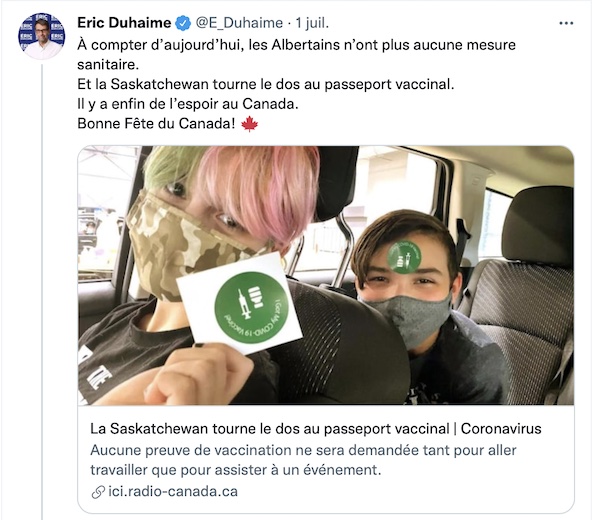Click the blue verified badge icon
The width and height of the screenshot is (600, 520).
183,23
